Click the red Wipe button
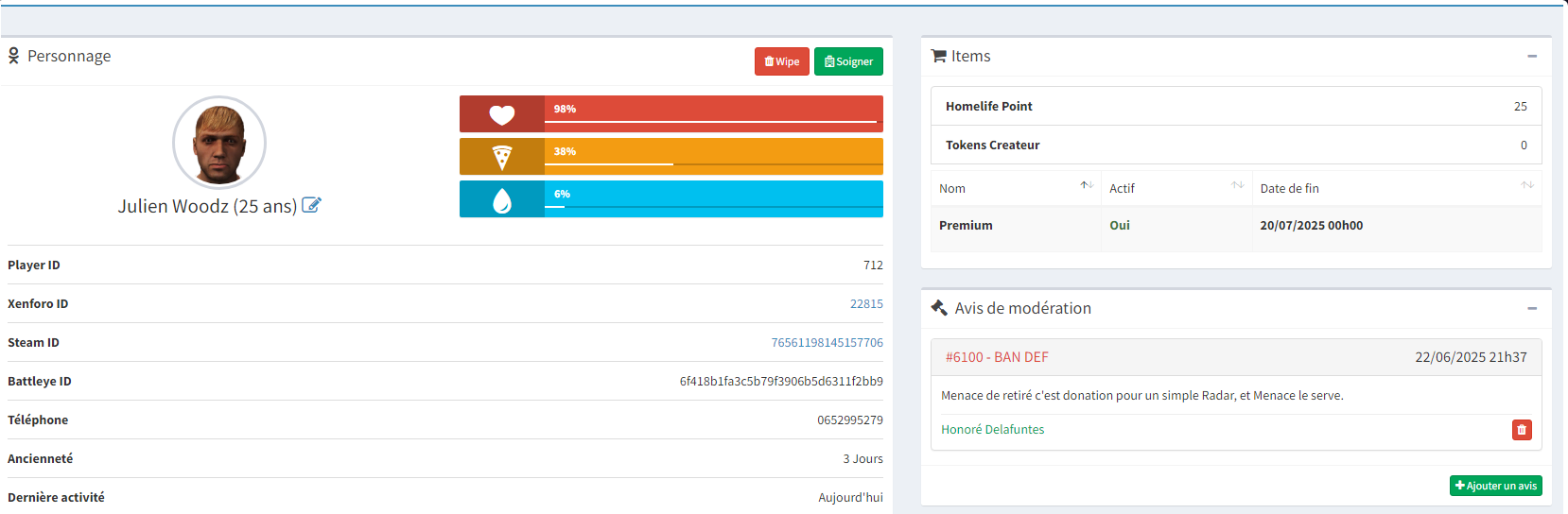 [x=781, y=61]
